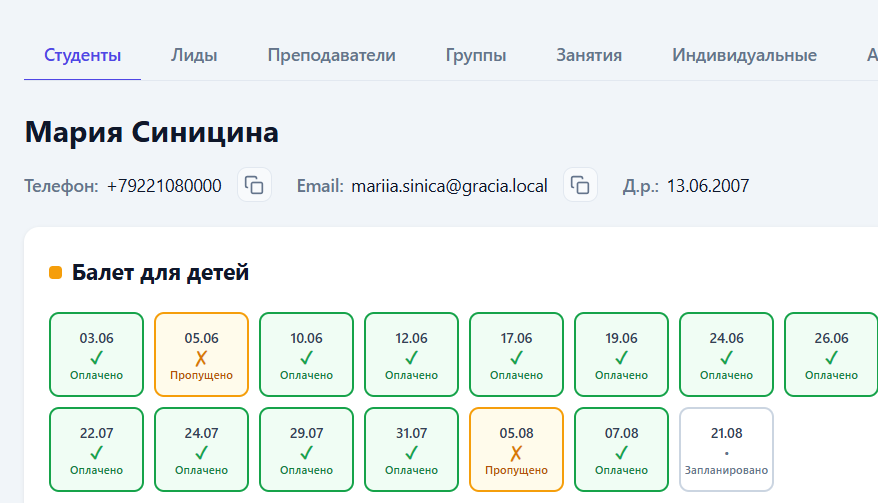Open the 22.07 paid lesson card
This screenshot has height=503, width=878.
[x=96, y=450]
